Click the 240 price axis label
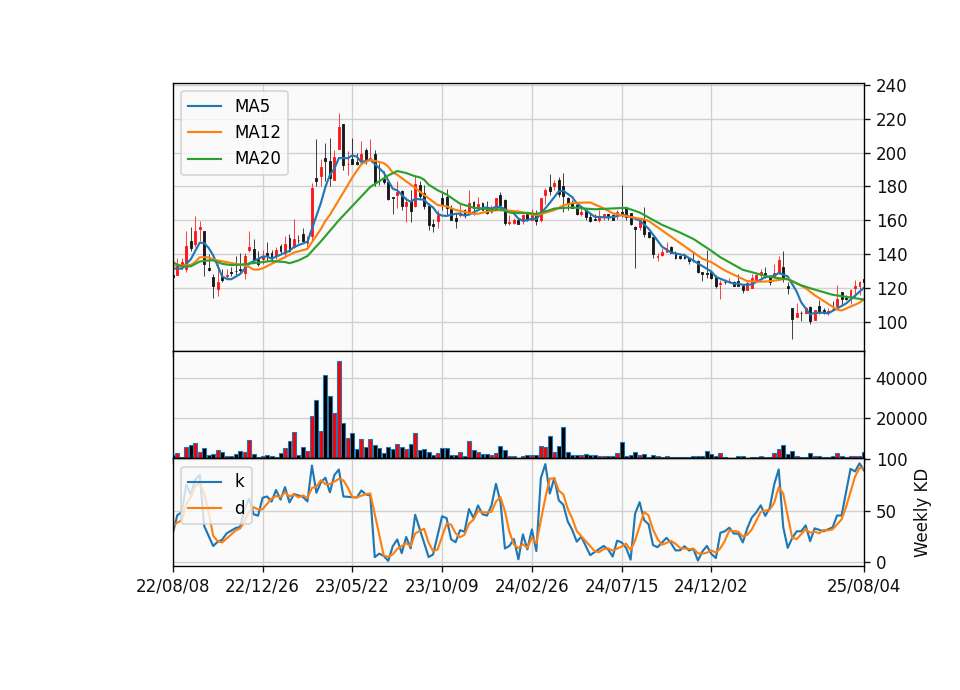Screen dimensions: 960x690 (x=891, y=86)
